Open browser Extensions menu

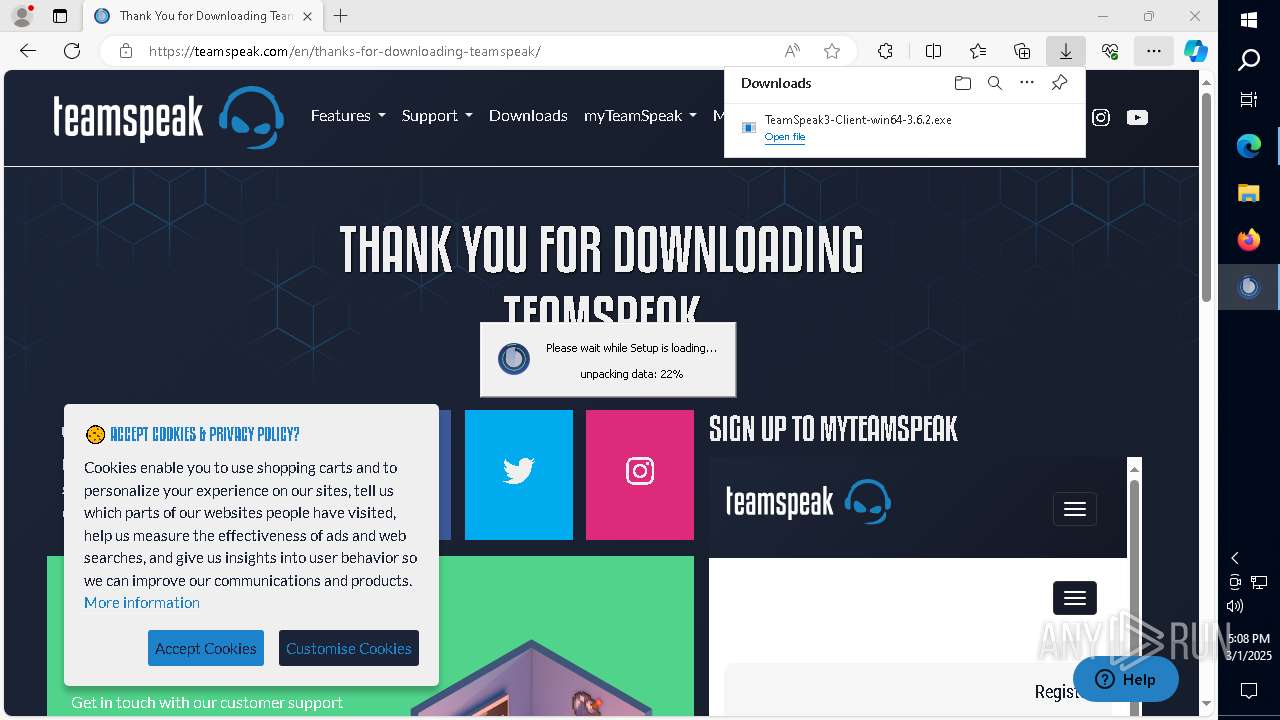click(885, 51)
